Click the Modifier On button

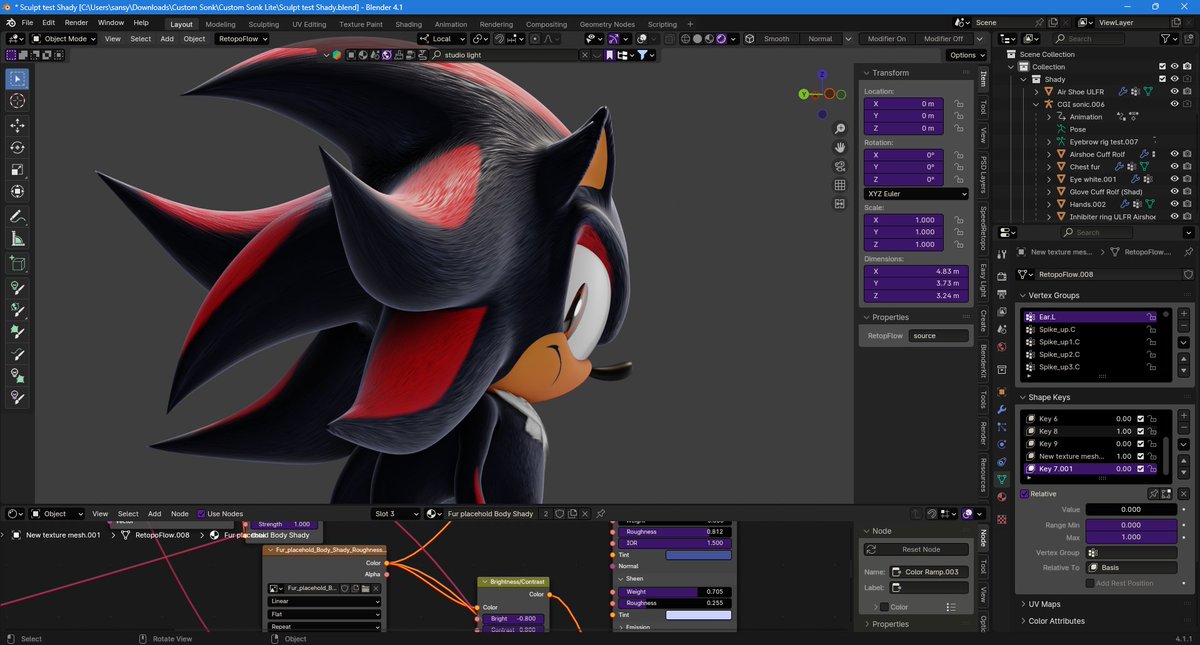pyautogui.click(x=886, y=39)
